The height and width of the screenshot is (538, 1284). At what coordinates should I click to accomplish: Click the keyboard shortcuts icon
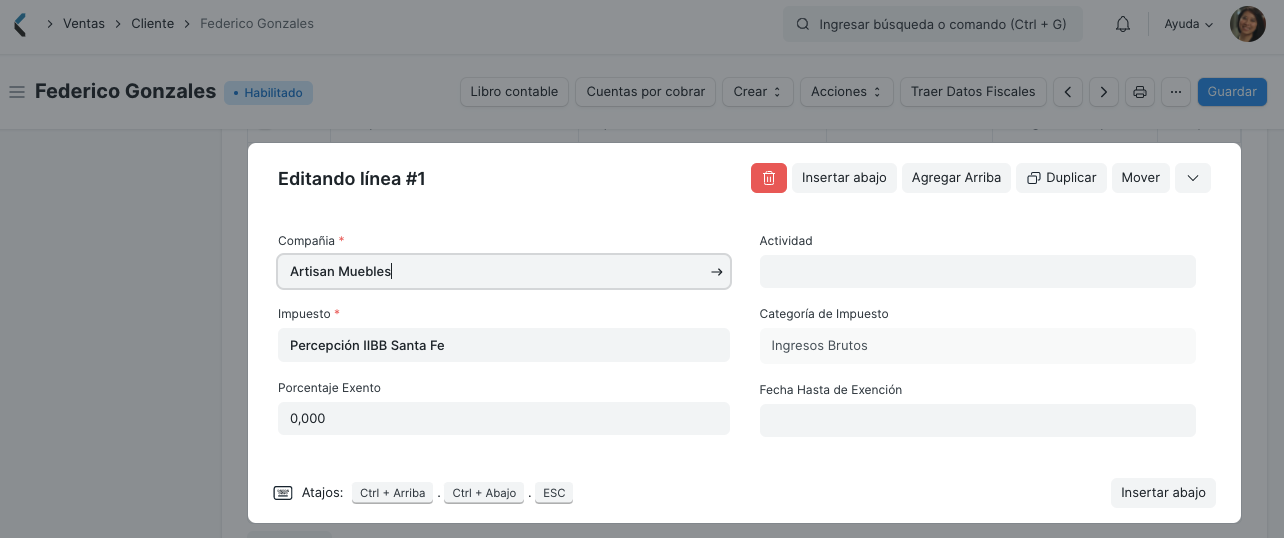coord(283,493)
